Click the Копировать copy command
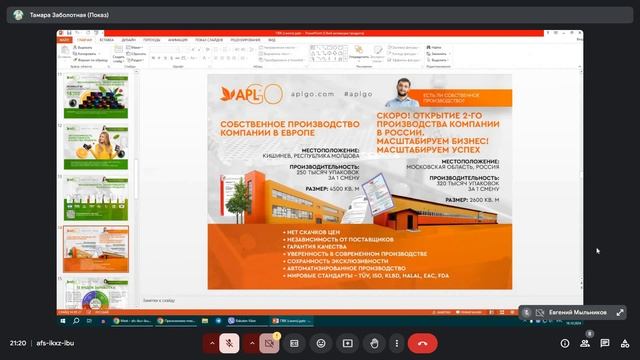 point(85,53)
